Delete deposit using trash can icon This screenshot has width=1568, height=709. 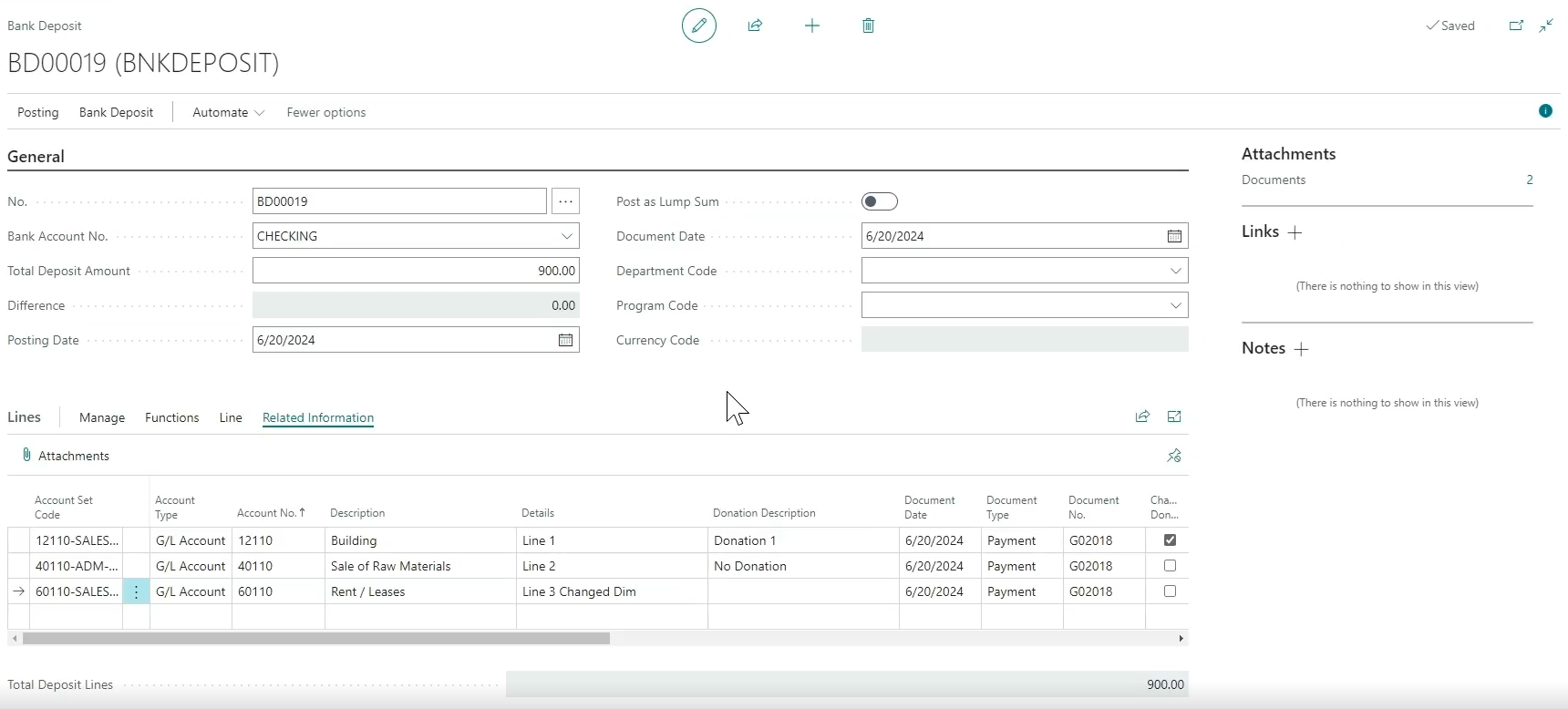pyautogui.click(x=868, y=26)
